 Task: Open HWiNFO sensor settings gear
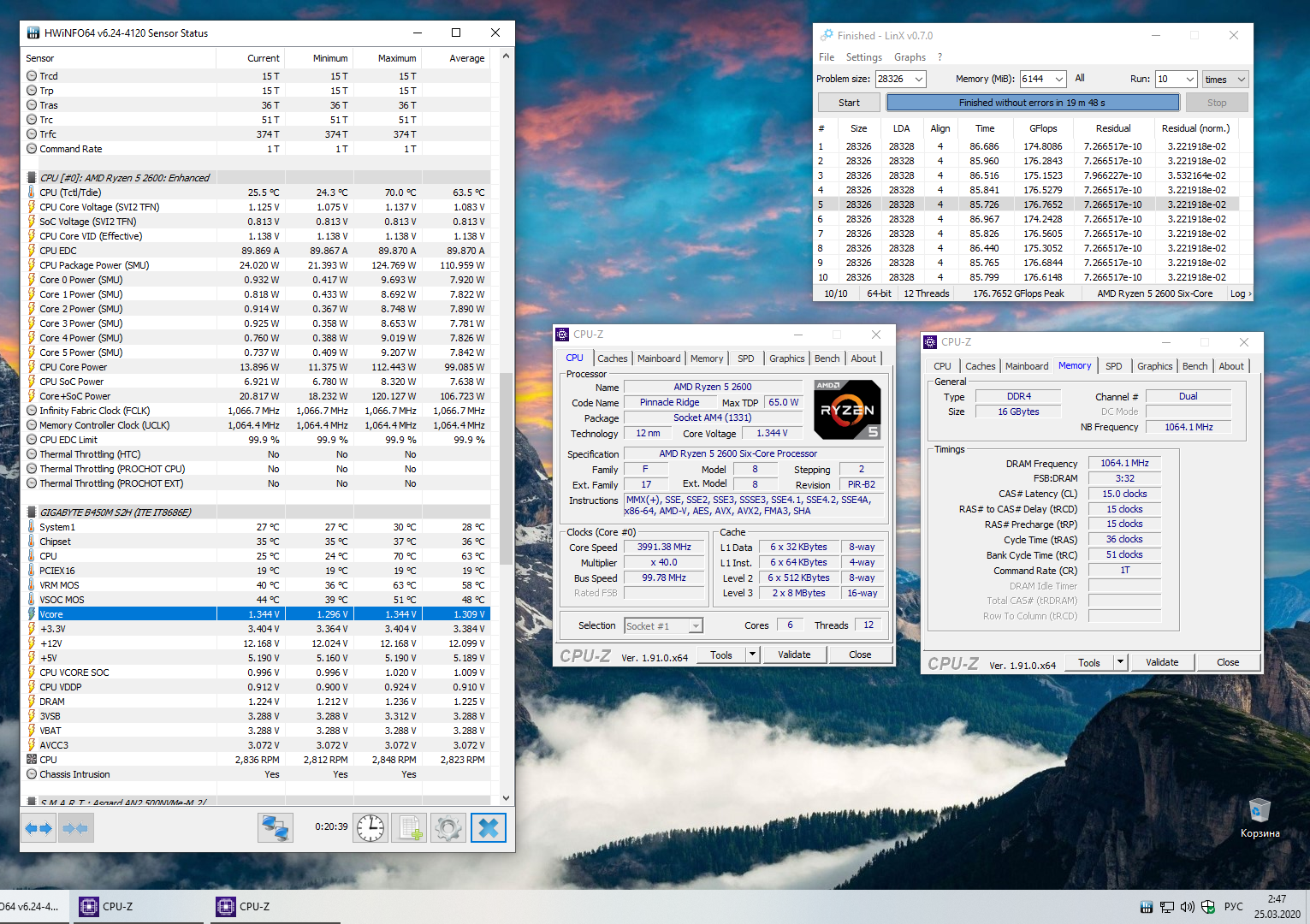click(x=448, y=828)
